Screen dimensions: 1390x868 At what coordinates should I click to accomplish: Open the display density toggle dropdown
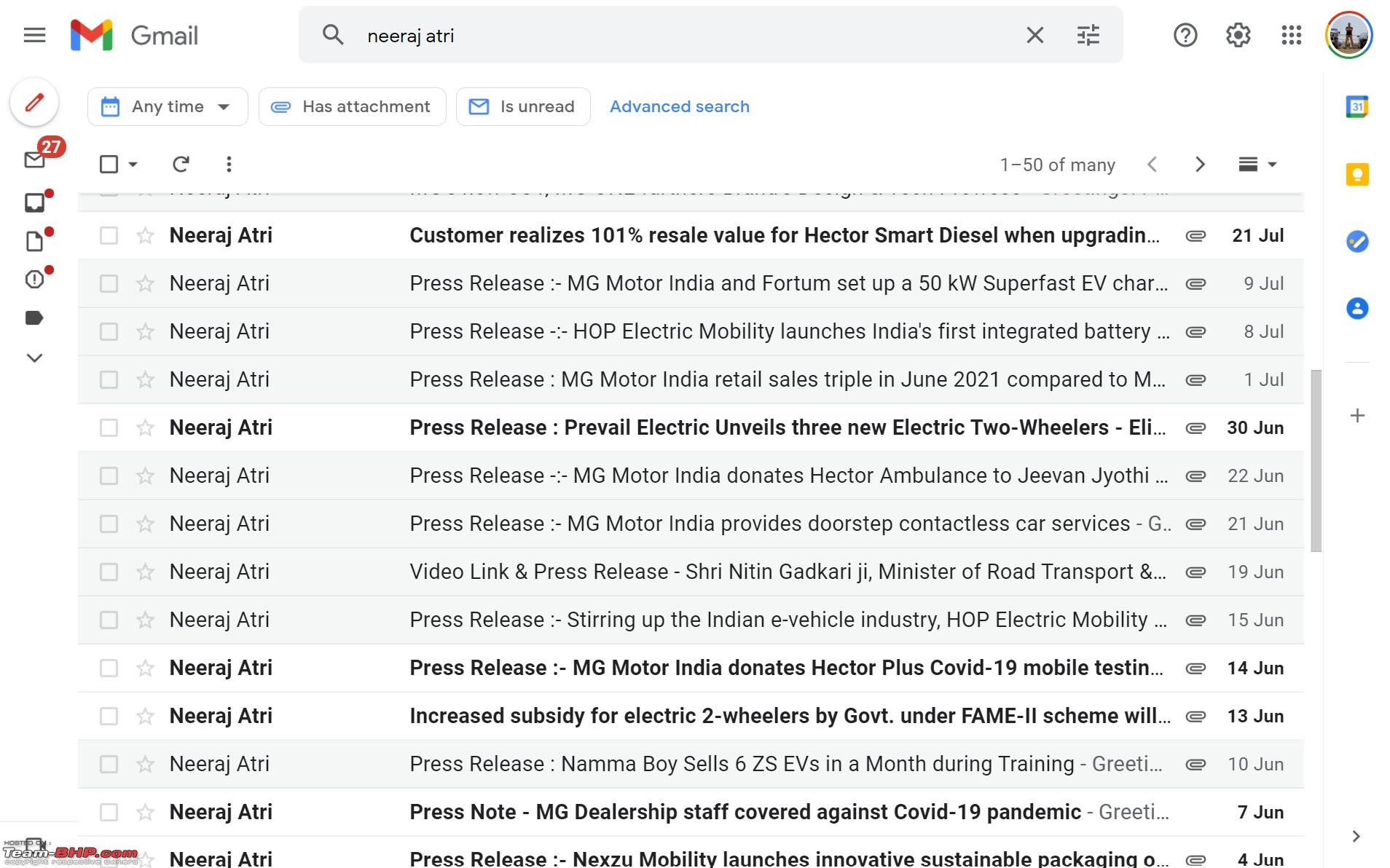tap(1257, 165)
